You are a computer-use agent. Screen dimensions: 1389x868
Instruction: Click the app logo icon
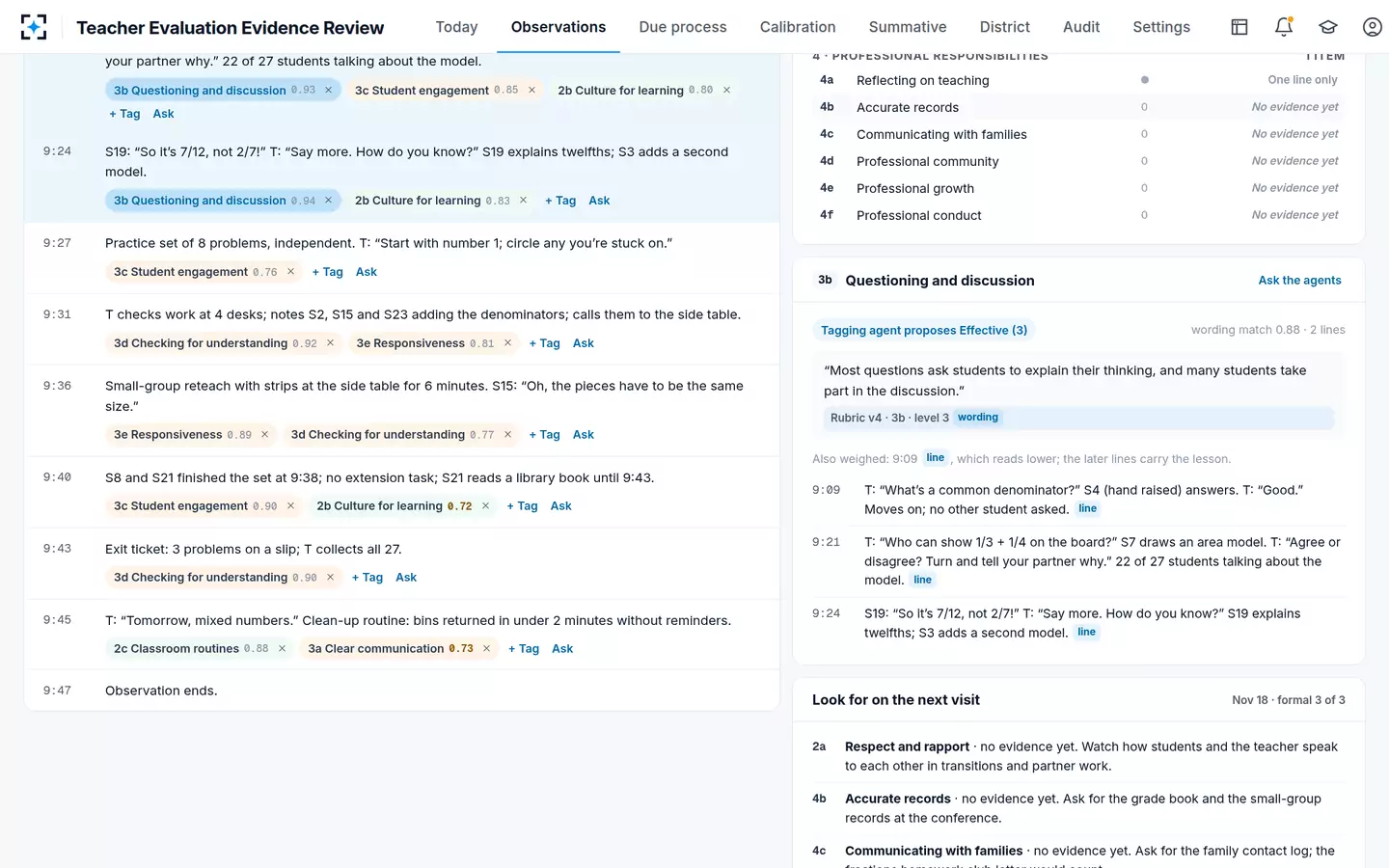coord(34,27)
